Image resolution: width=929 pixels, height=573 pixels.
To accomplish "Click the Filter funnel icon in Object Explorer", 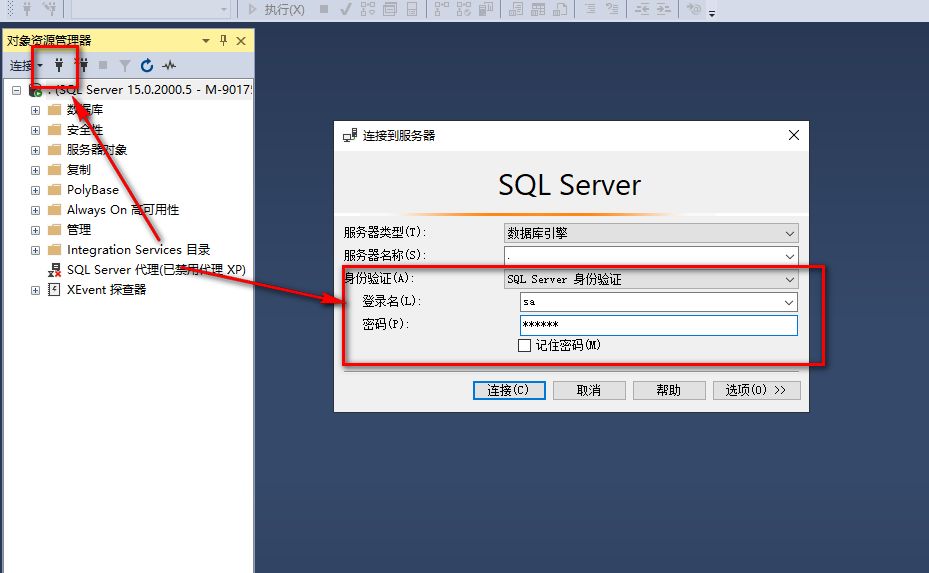I will (x=125, y=65).
